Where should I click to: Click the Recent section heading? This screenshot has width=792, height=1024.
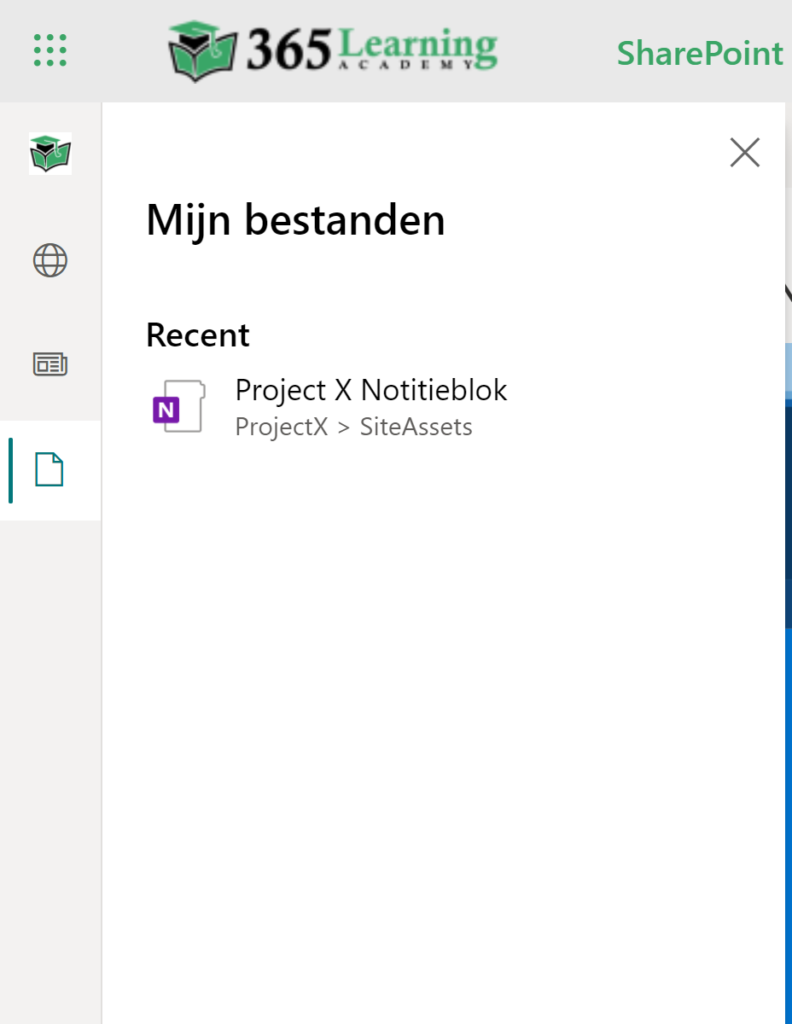click(198, 335)
